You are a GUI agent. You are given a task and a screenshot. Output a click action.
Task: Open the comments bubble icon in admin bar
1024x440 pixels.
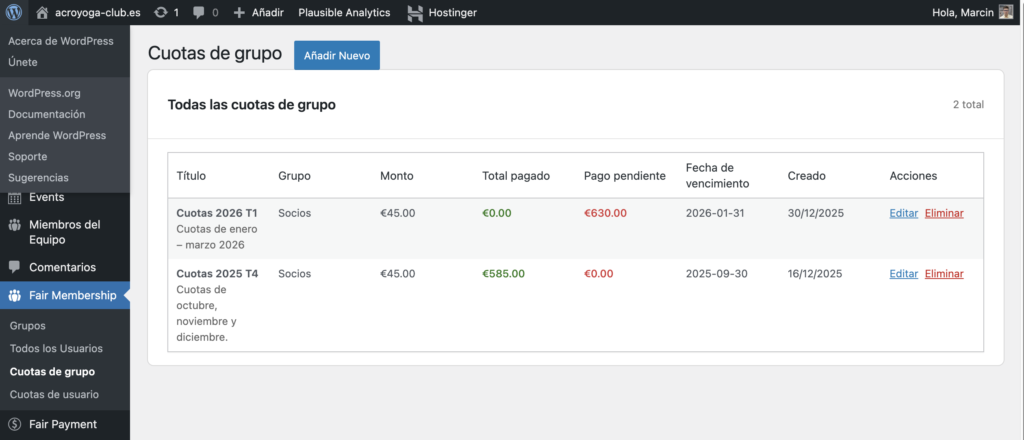198,13
